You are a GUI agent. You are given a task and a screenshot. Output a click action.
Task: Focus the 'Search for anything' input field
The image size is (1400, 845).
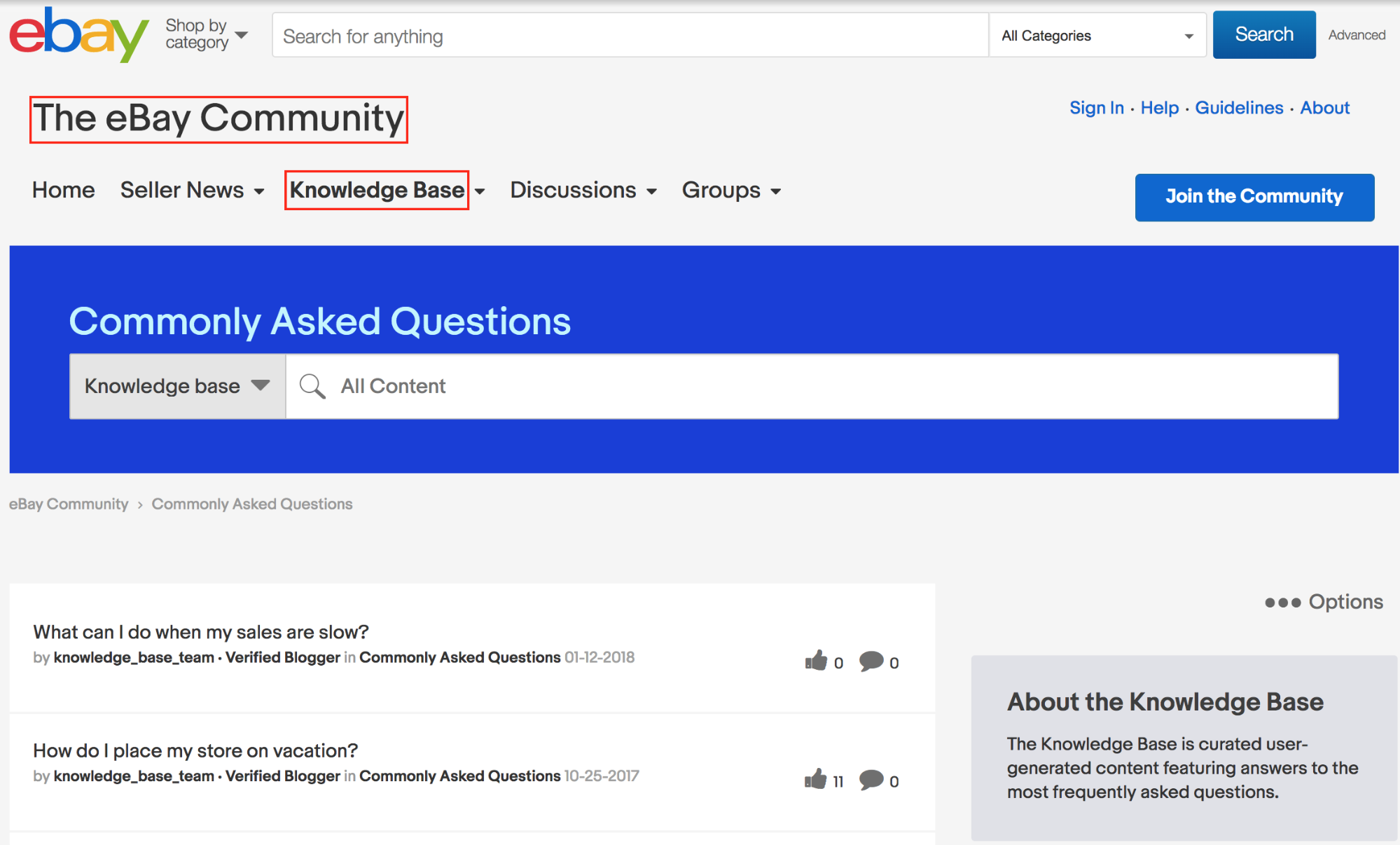point(630,35)
